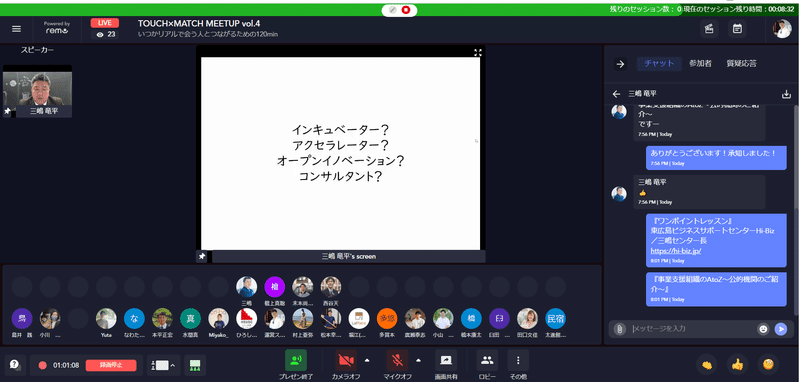
Task: Click the clapping hands reaction icon
Action: (x=707, y=364)
